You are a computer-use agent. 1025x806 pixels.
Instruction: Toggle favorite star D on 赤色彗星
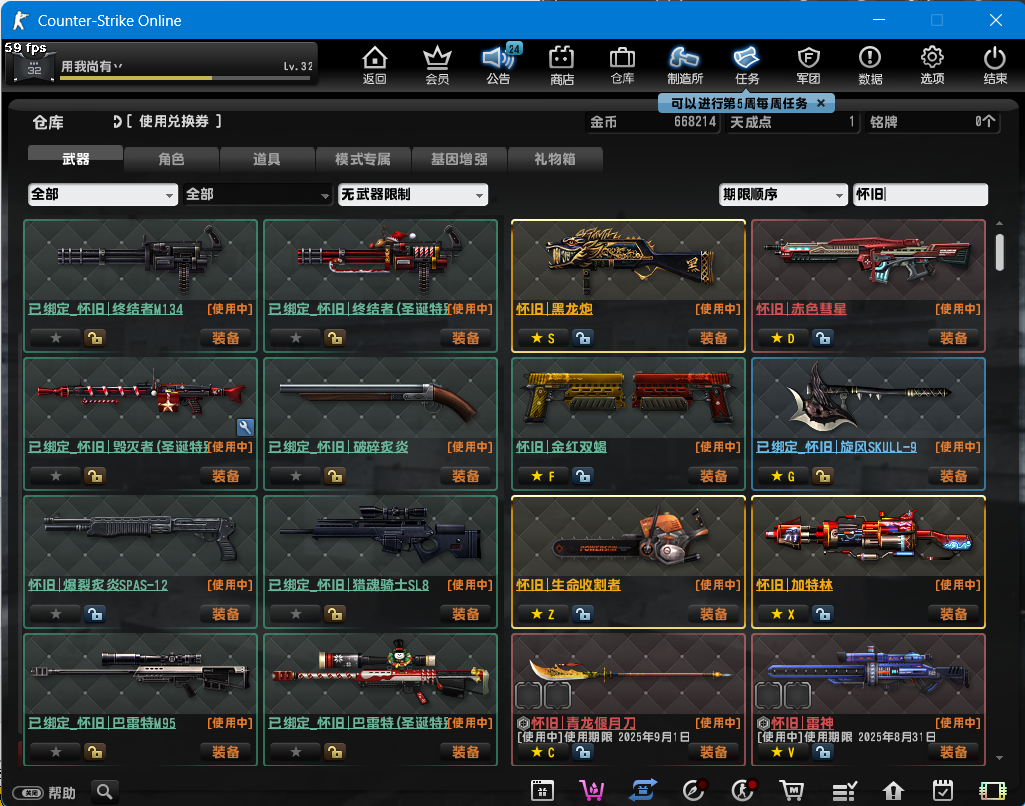pyautogui.click(x=782, y=338)
